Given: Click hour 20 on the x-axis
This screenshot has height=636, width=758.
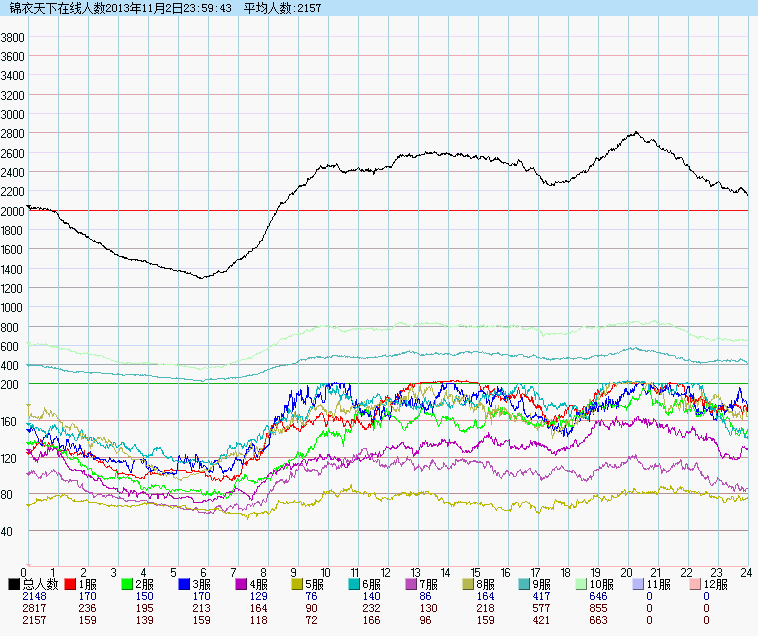Looking at the screenshot, I should click(626, 572).
